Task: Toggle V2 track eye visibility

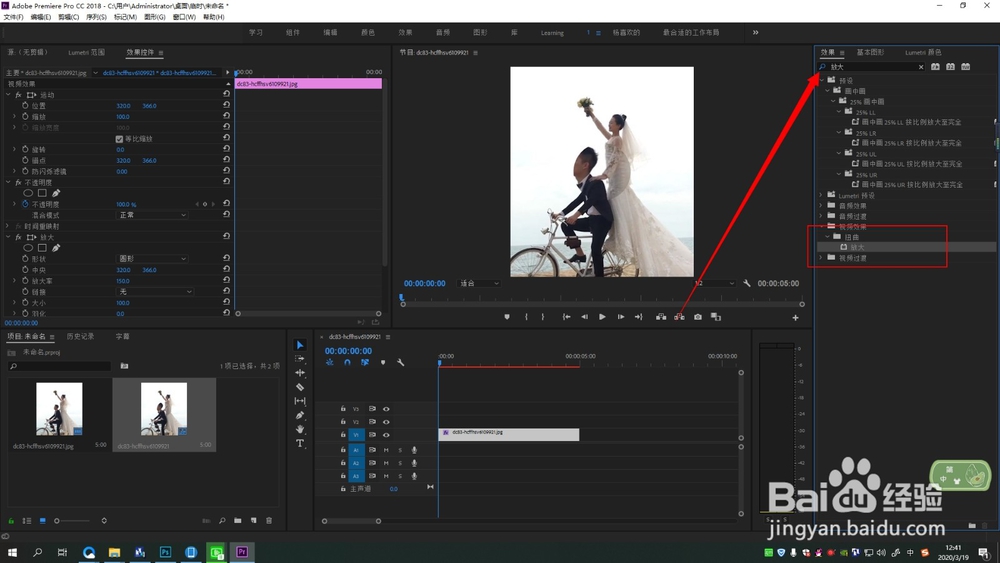Action: click(x=386, y=422)
